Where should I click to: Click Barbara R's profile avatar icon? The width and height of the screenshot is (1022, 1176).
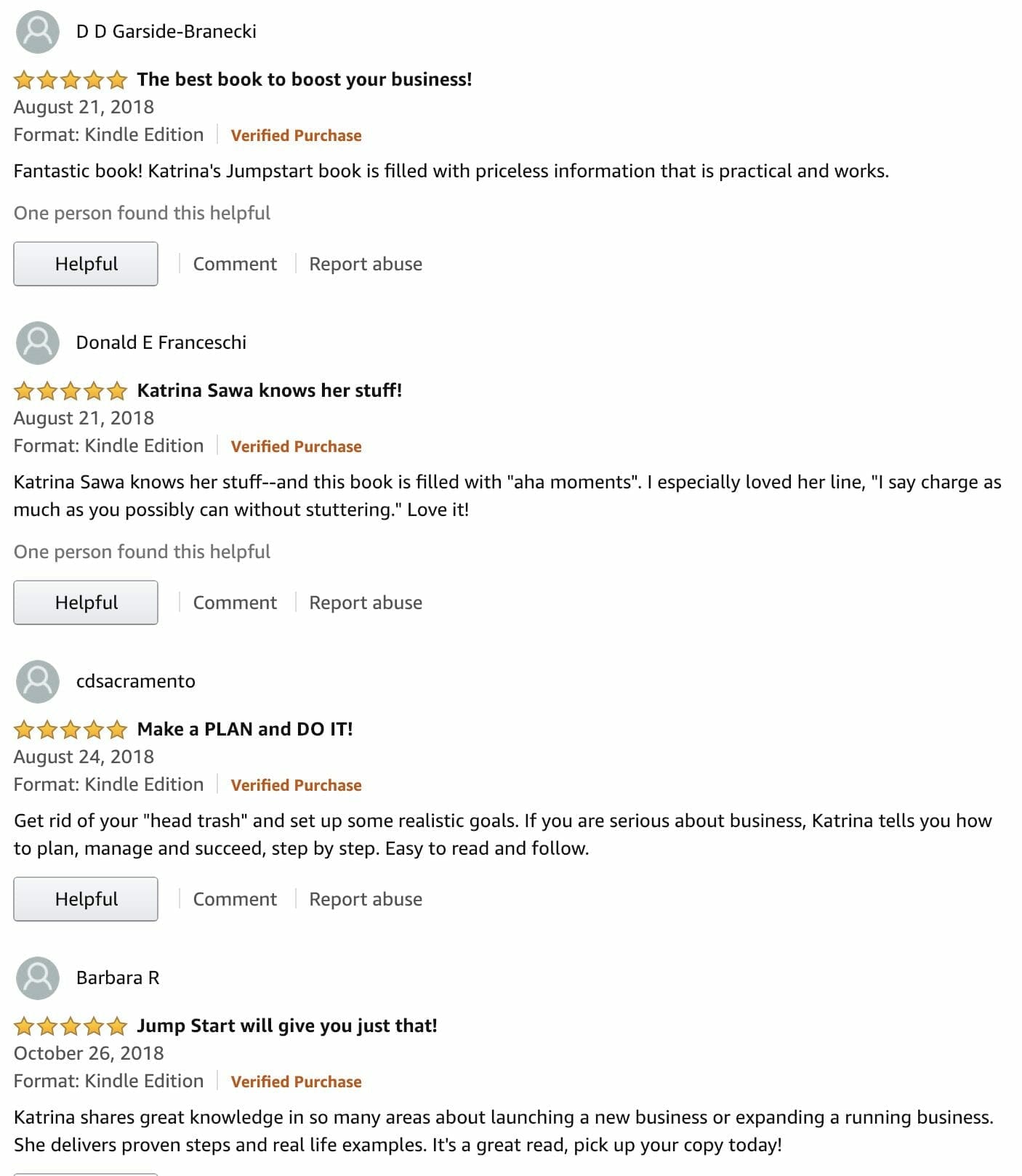coord(37,978)
